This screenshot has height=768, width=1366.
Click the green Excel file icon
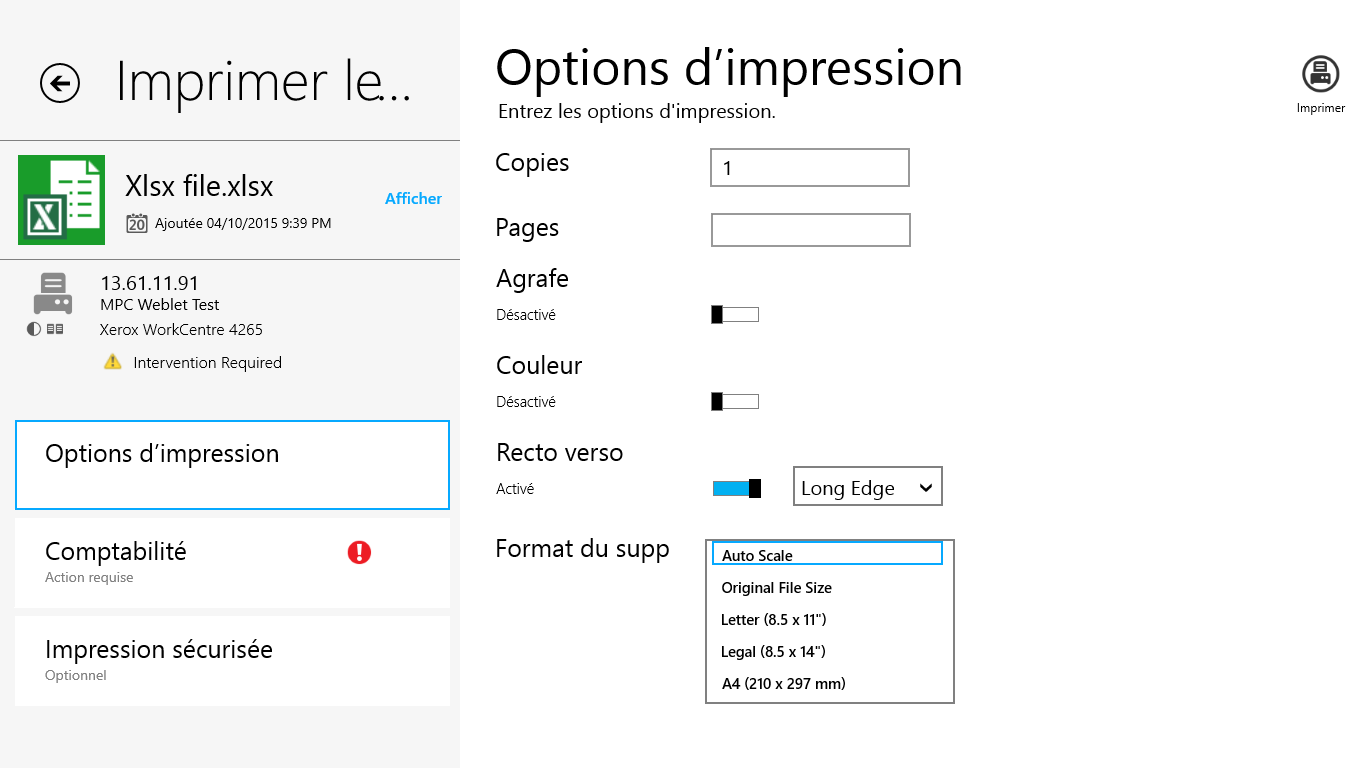point(61,200)
